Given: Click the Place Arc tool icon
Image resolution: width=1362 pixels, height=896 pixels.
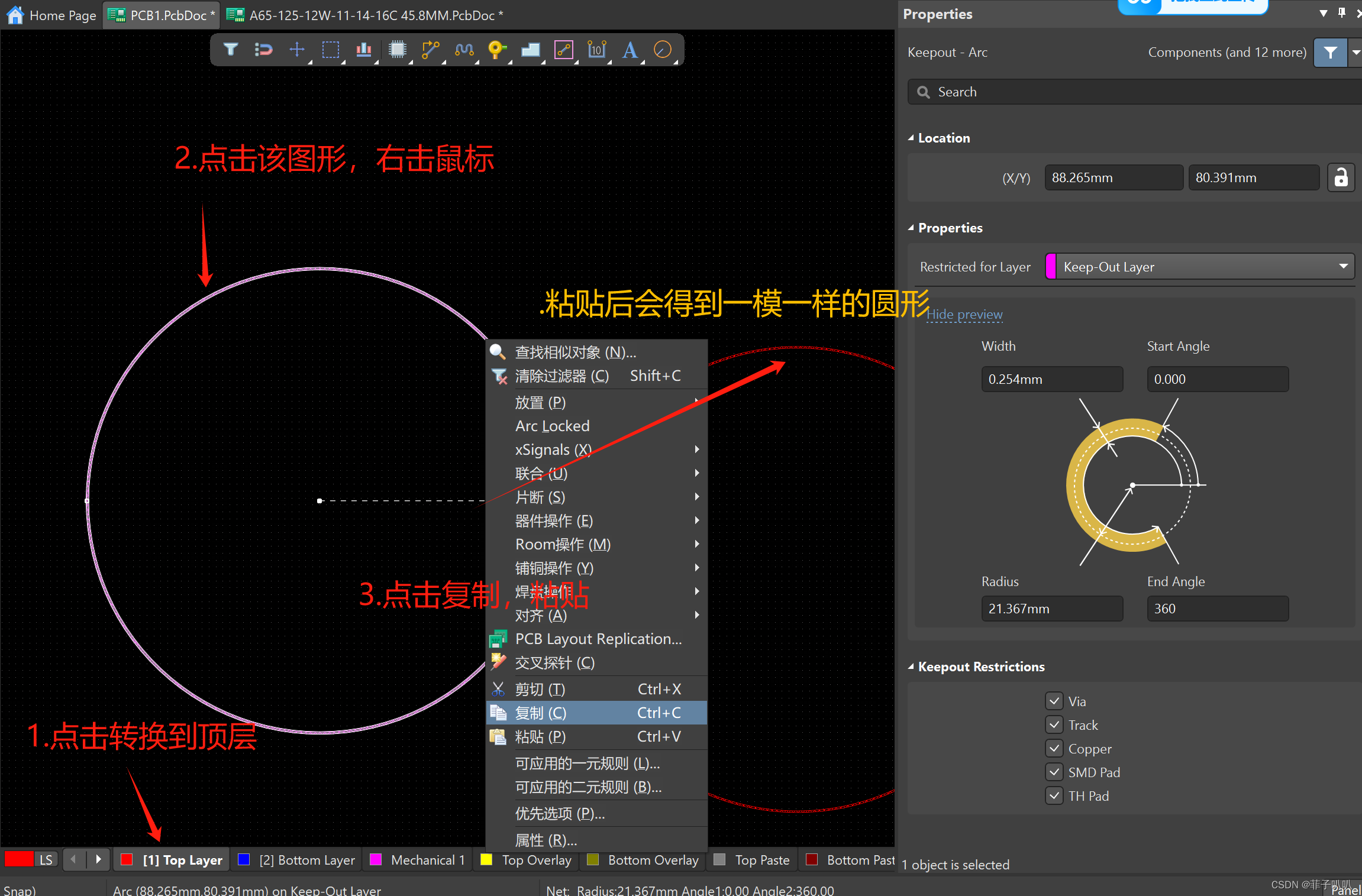Looking at the screenshot, I should (663, 50).
